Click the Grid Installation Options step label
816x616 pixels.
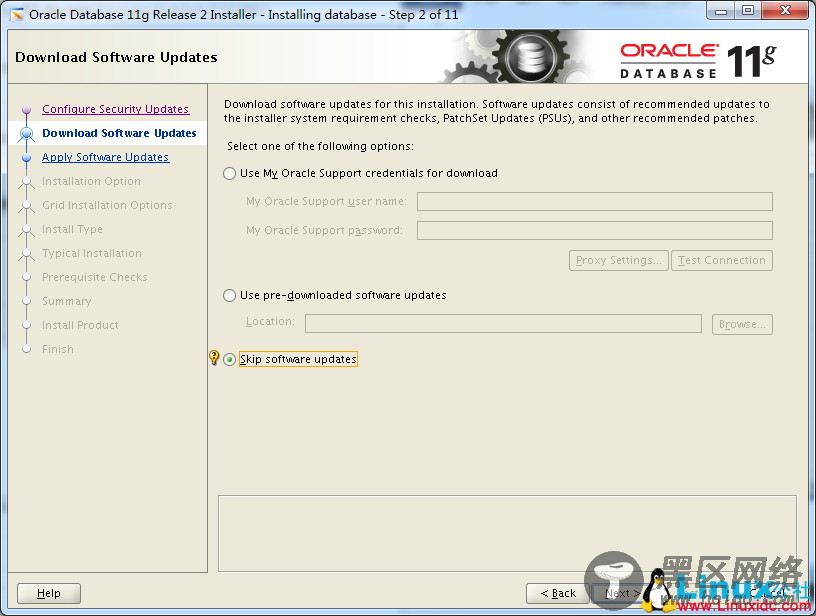pos(107,205)
